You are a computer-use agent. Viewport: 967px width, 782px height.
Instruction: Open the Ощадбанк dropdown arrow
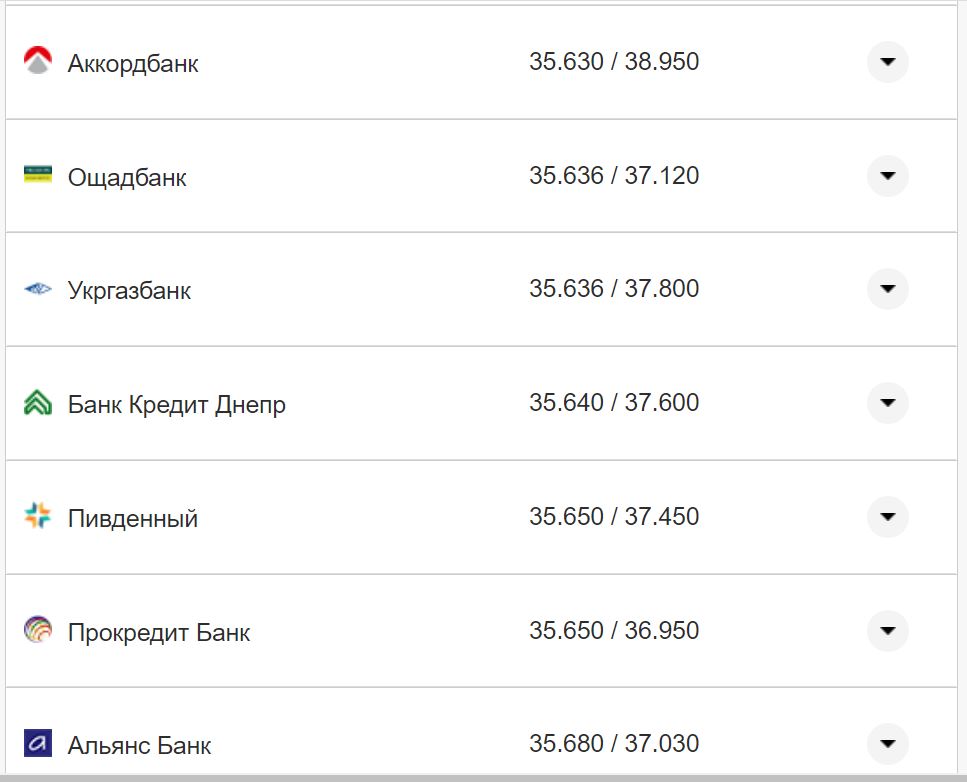coord(887,175)
